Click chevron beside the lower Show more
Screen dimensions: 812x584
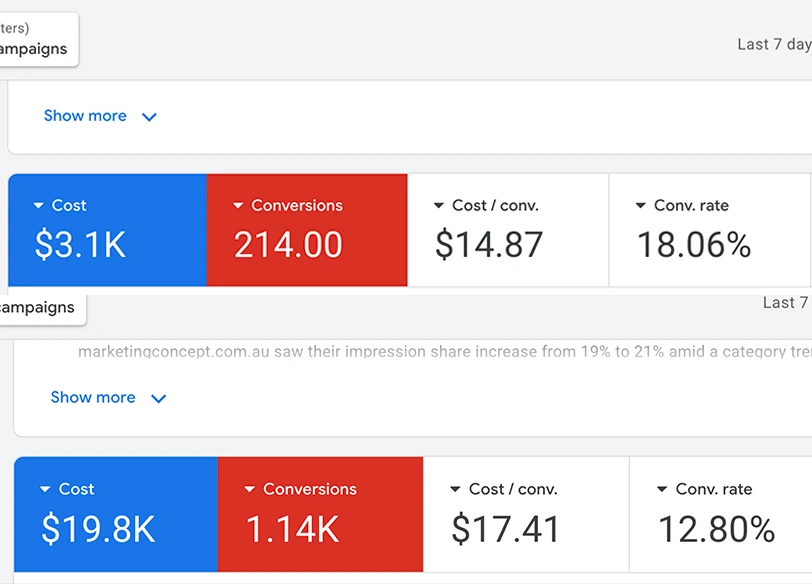coord(158,399)
